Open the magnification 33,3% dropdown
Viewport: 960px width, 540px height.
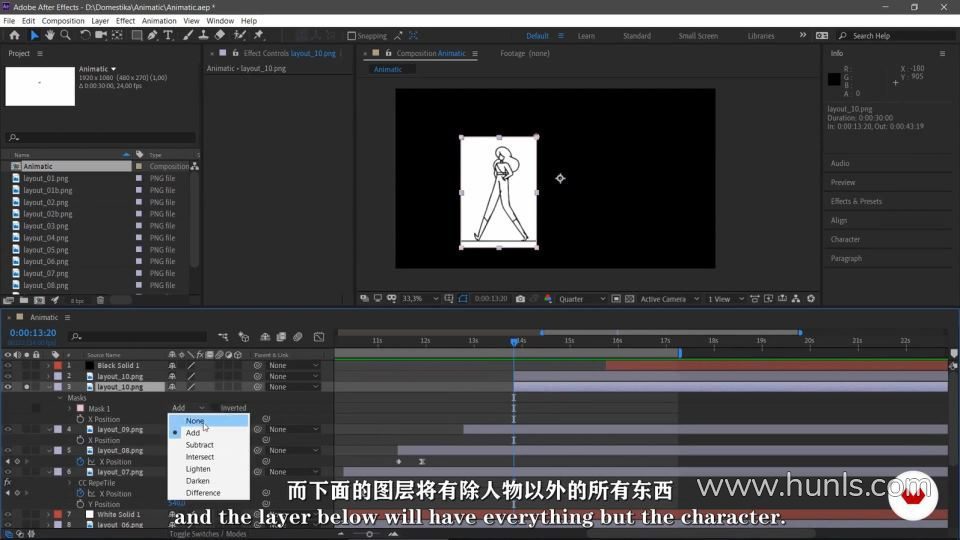pyautogui.click(x=421, y=299)
